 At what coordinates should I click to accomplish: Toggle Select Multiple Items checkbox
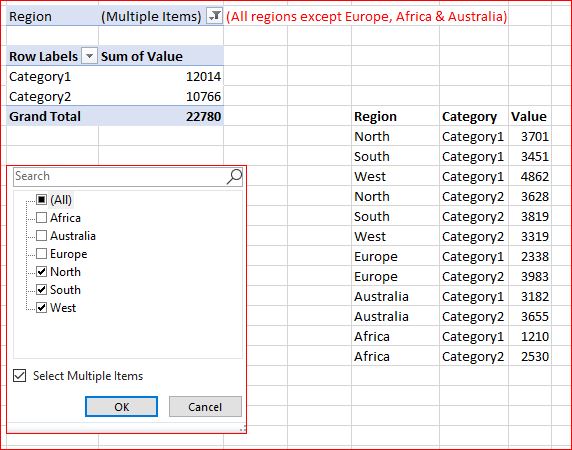coord(19,376)
